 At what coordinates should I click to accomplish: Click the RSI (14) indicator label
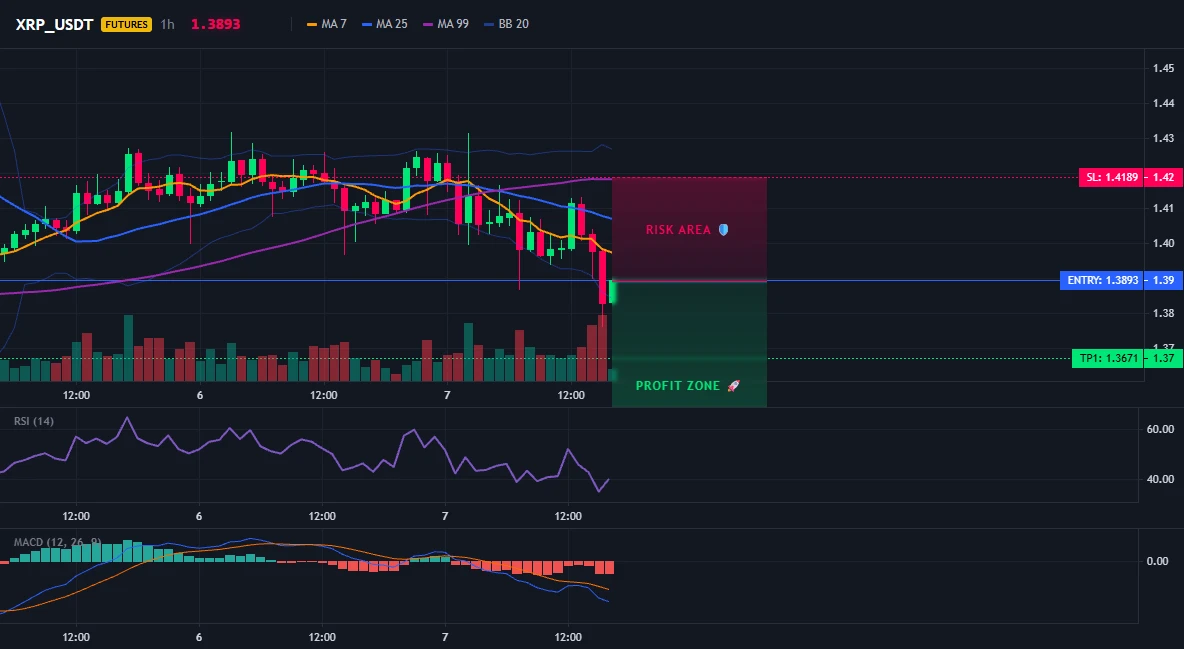(34, 421)
